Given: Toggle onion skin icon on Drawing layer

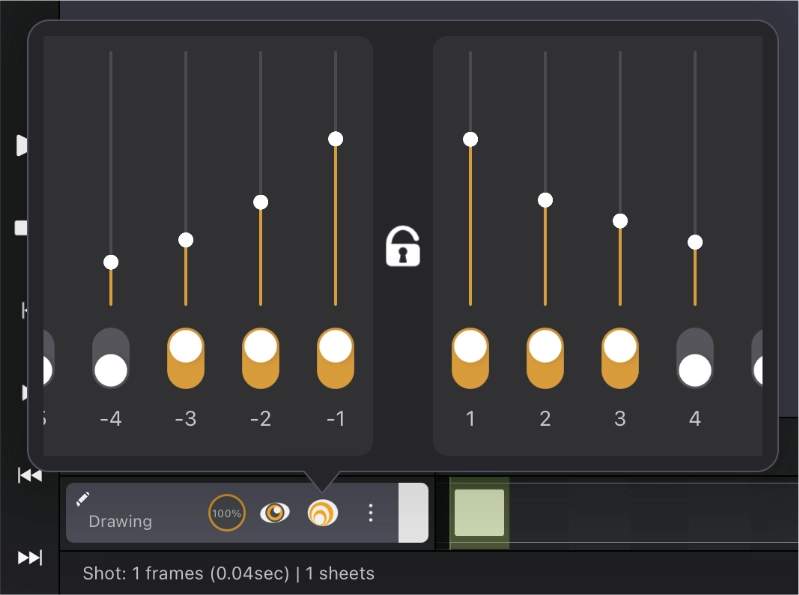Looking at the screenshot, I should click(323, 512).
